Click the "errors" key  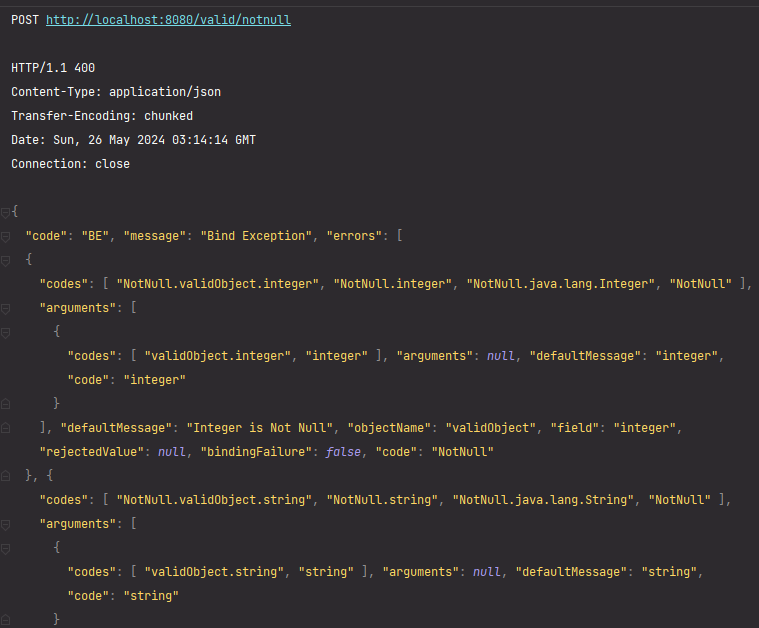pos(354,236)
